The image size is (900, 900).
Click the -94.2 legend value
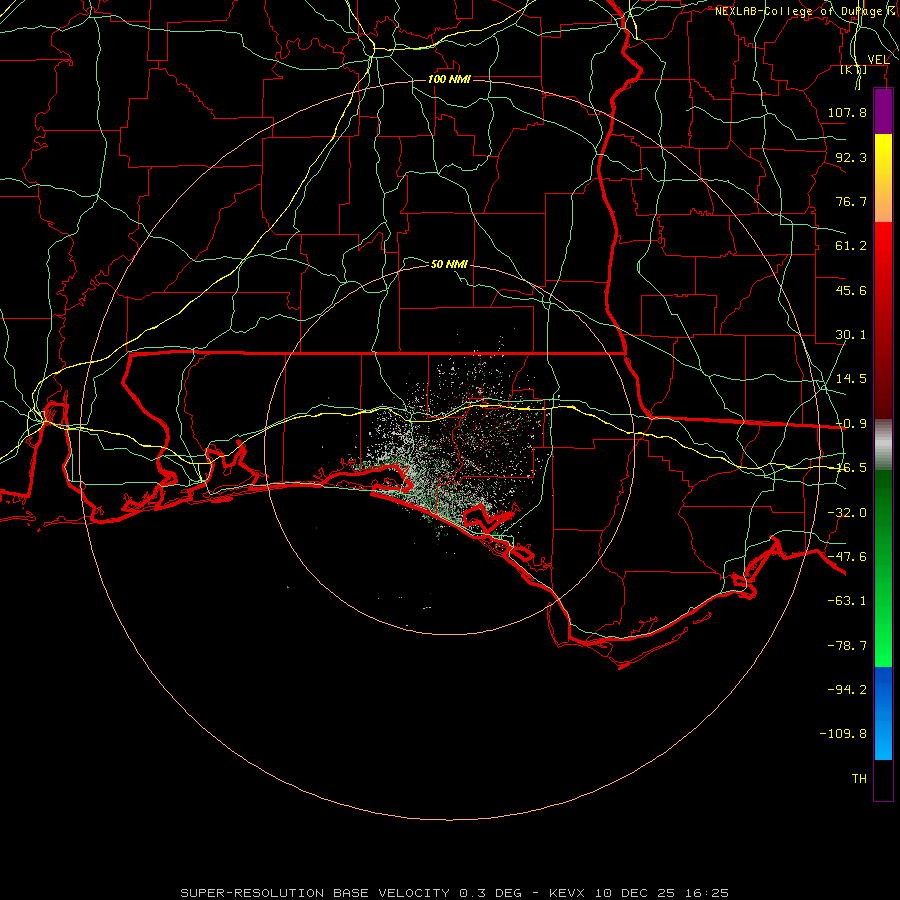(x=847, y=689)
